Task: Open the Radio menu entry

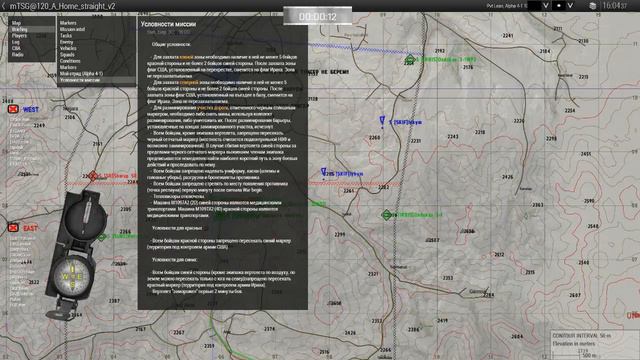Action: [18, 54]
